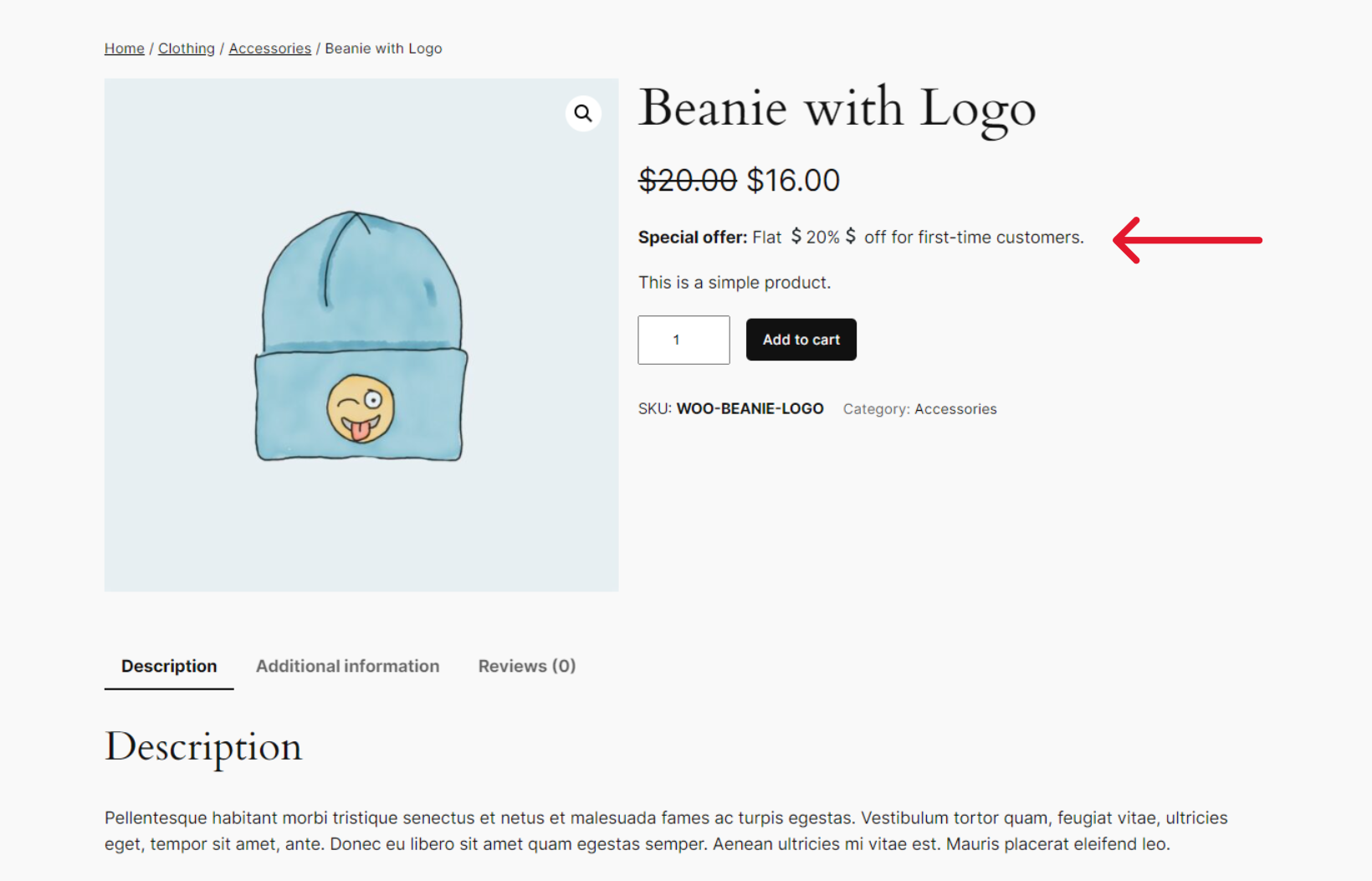Navigate to Home via breadcrumb
Viewport: 1372px width, 881px height.
tap(124, 48)
